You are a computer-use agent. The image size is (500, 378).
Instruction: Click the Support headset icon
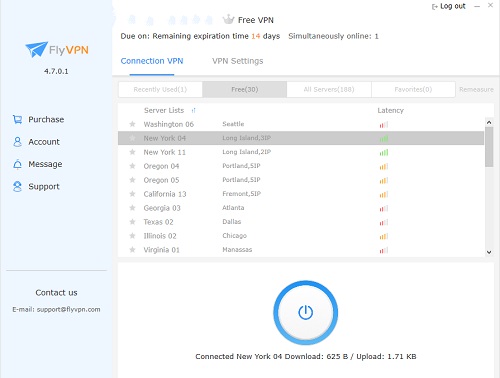pyautogui.click(x=17, y=186)
